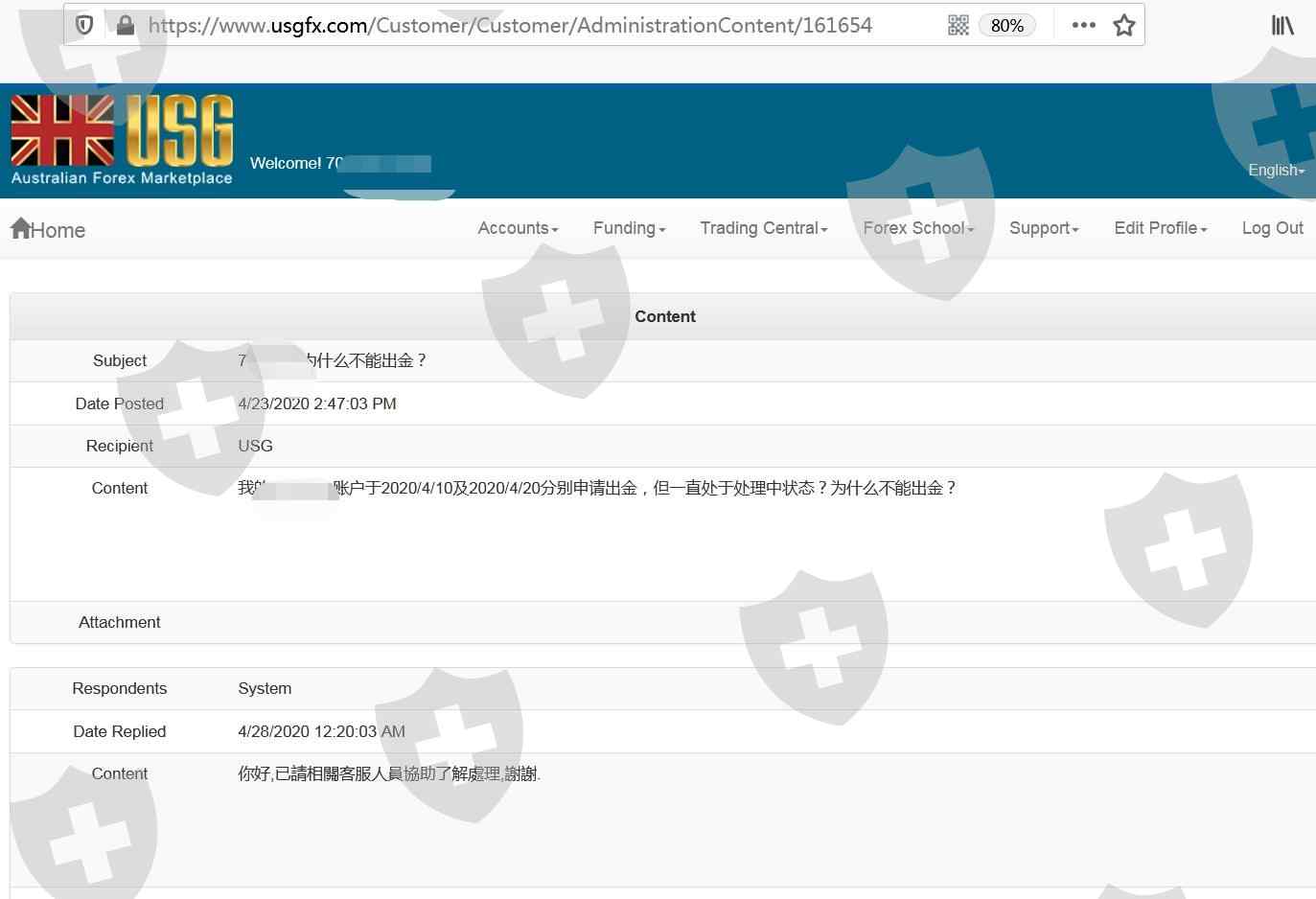
Task: Click the Content panel header
Action: pos(664,316)
